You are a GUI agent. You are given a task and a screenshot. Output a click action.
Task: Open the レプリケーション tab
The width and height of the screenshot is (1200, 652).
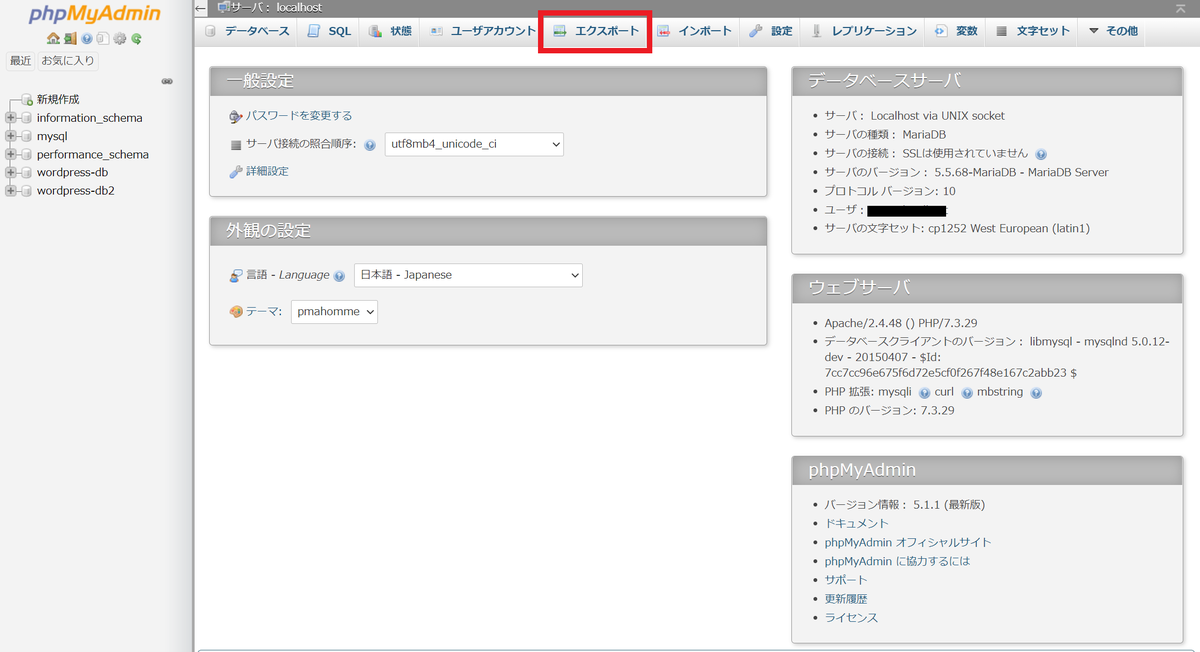(x=863, y=31)
